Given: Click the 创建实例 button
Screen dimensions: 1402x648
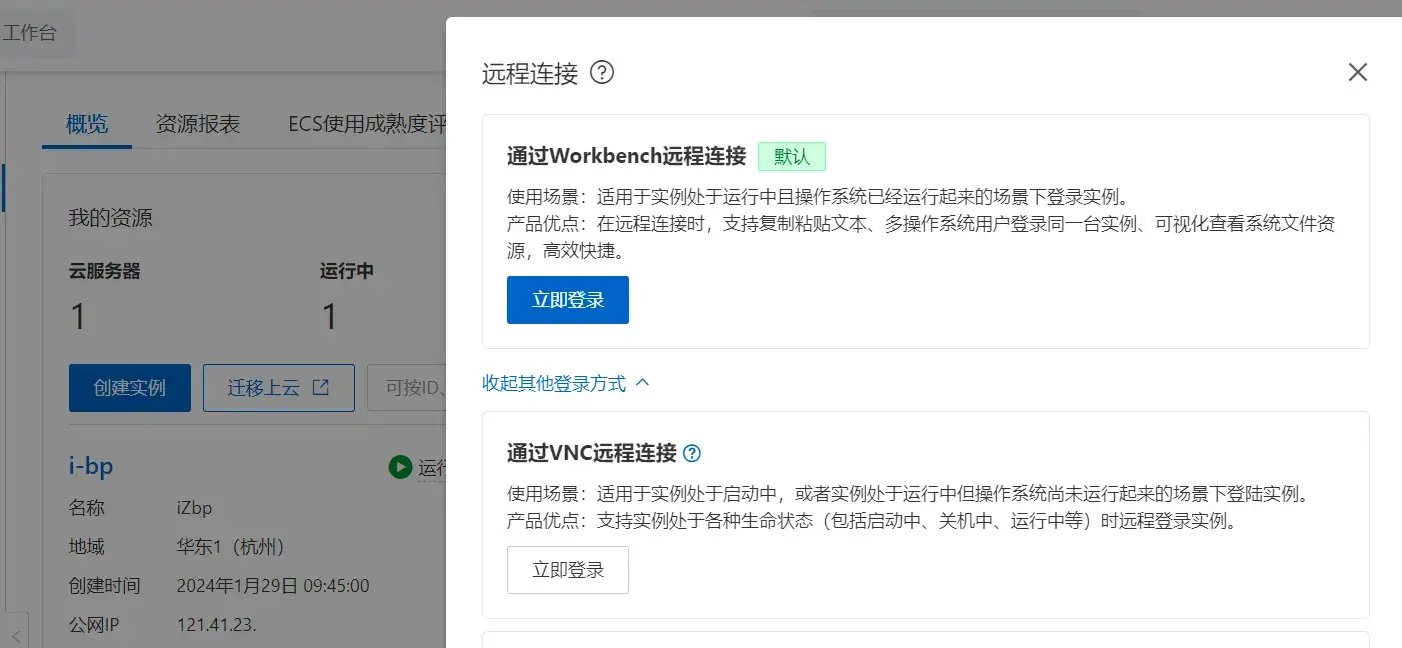Looking at the screenshot, I should coord(130,388).
